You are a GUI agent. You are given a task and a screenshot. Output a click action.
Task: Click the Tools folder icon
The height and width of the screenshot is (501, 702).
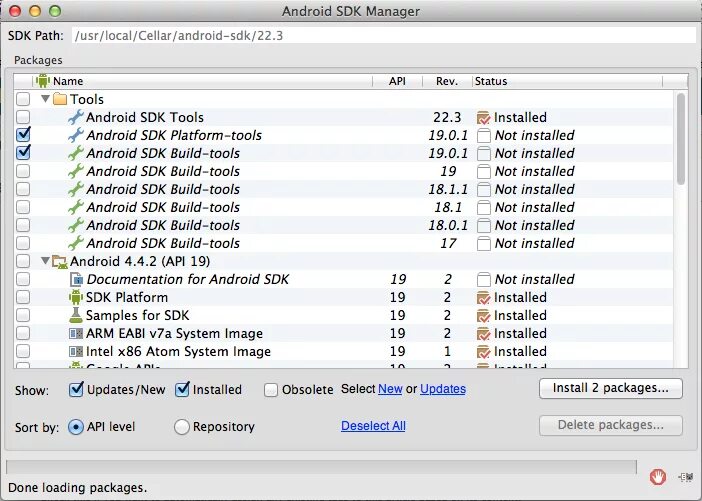pos(59,99)
